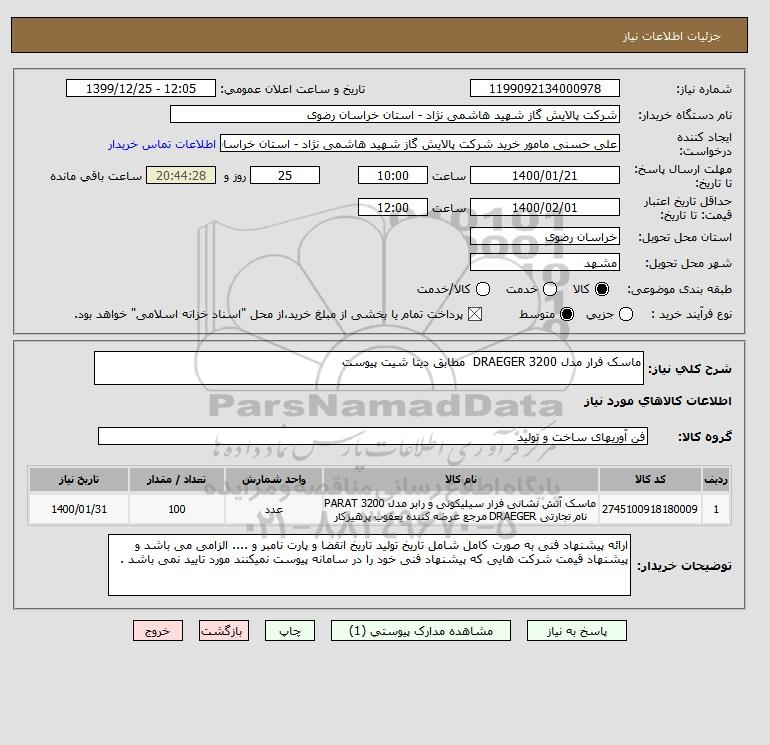The image size is (770, 745).
Task: Select the کالا radio button
Action: (602, 289)
